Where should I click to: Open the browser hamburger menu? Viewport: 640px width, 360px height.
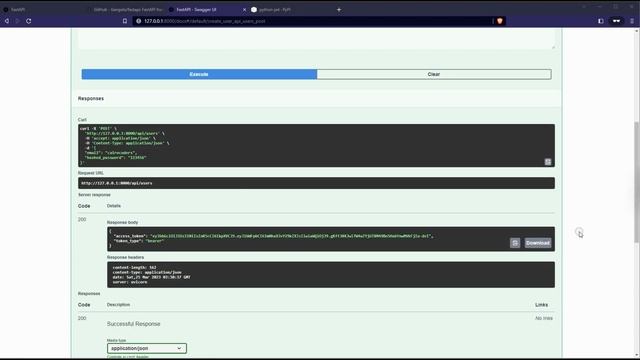pyautogui.click(x=632, y=21)
